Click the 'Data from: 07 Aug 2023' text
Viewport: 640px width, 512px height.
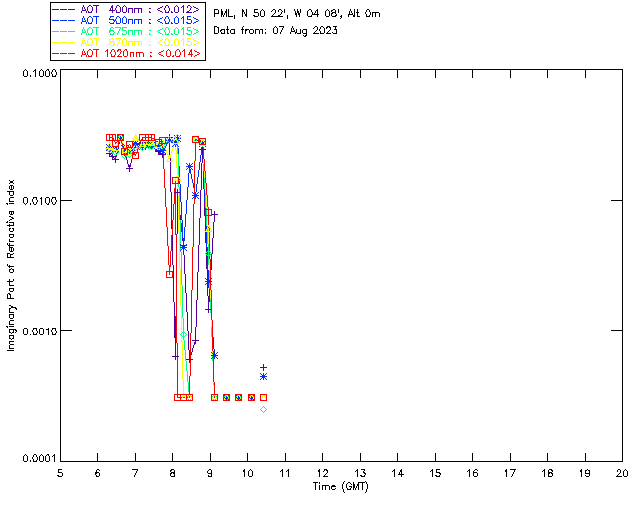tap(276, 31)
